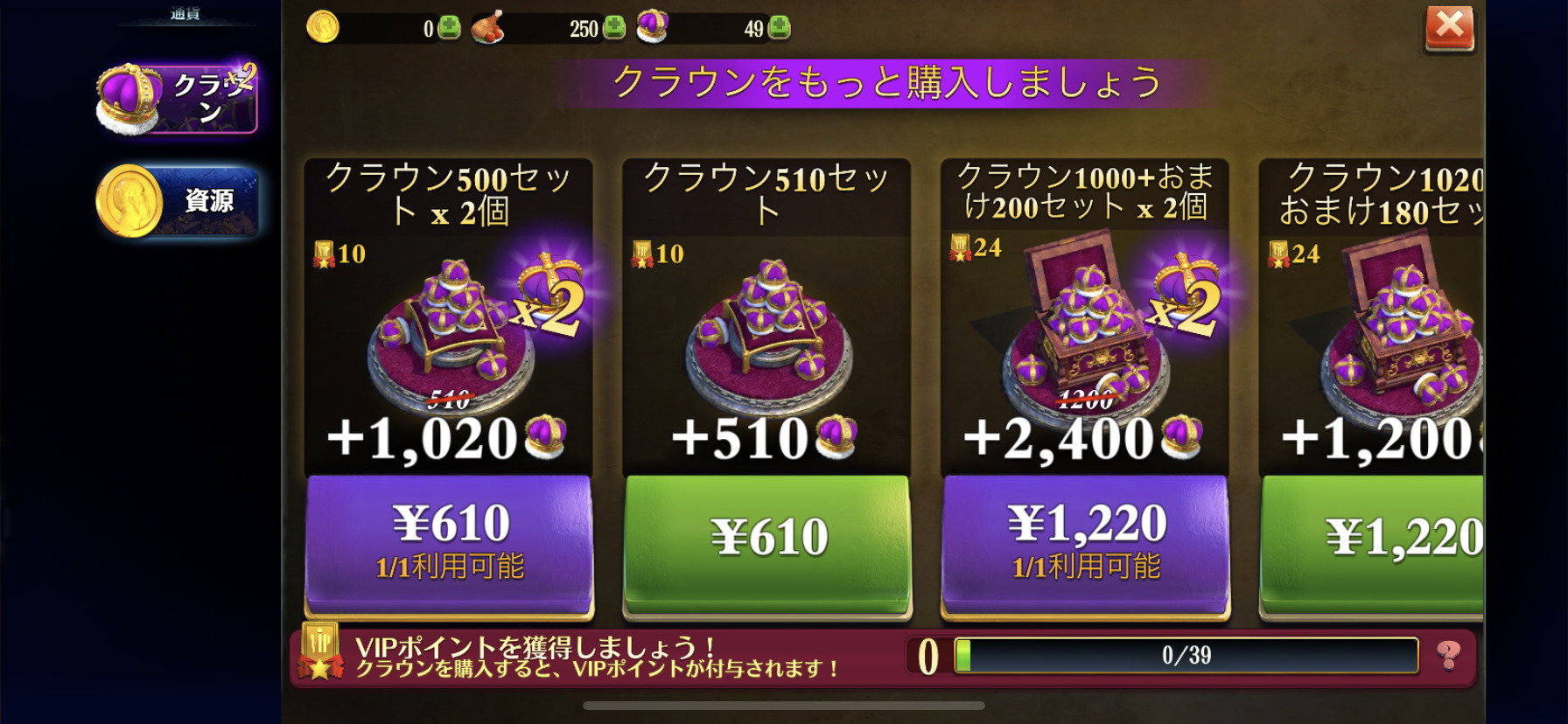Tap the green plus next to crowns
Viewport: 1568px width, 724px height.
pos(779,28)
